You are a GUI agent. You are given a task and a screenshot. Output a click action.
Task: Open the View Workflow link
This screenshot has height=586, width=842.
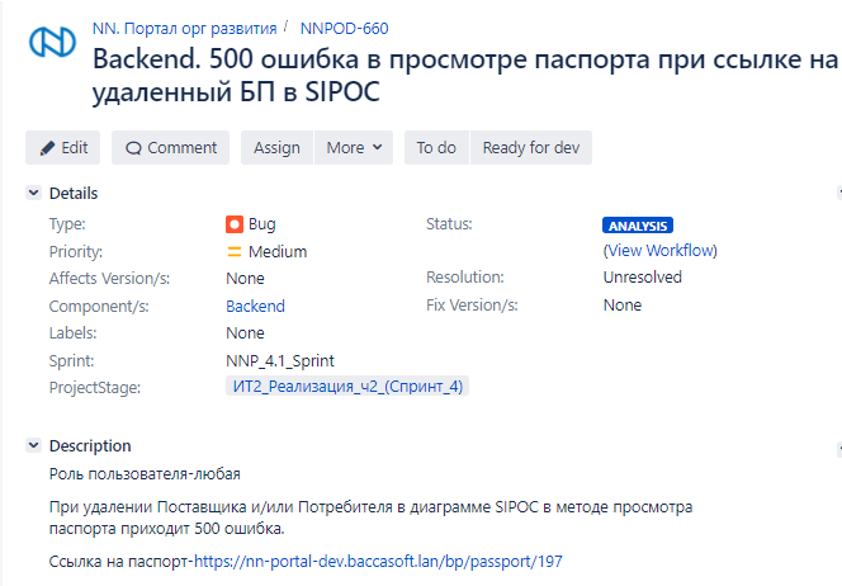[x=660, y=250]
